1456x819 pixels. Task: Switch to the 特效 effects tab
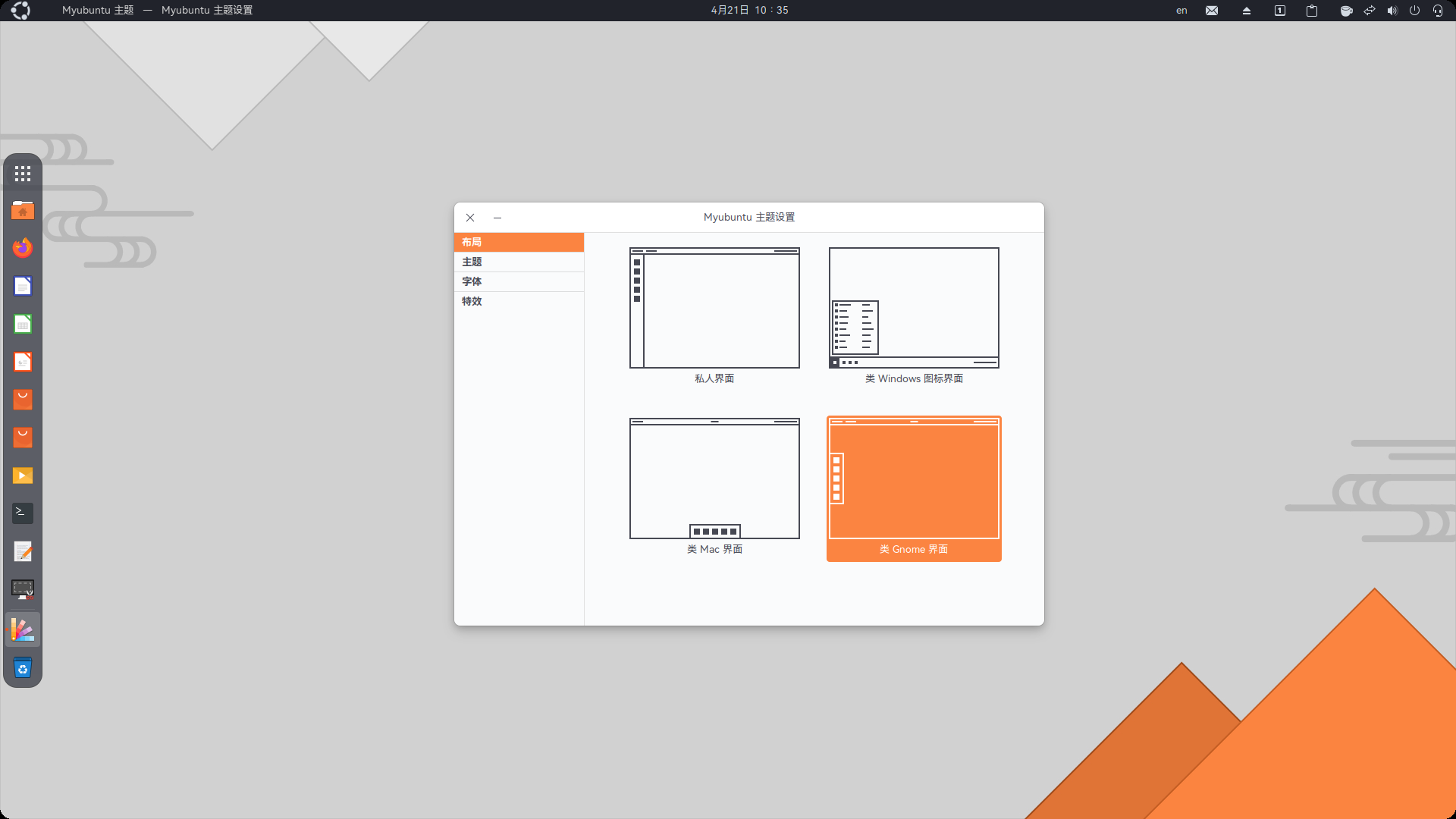pos(519,301)
